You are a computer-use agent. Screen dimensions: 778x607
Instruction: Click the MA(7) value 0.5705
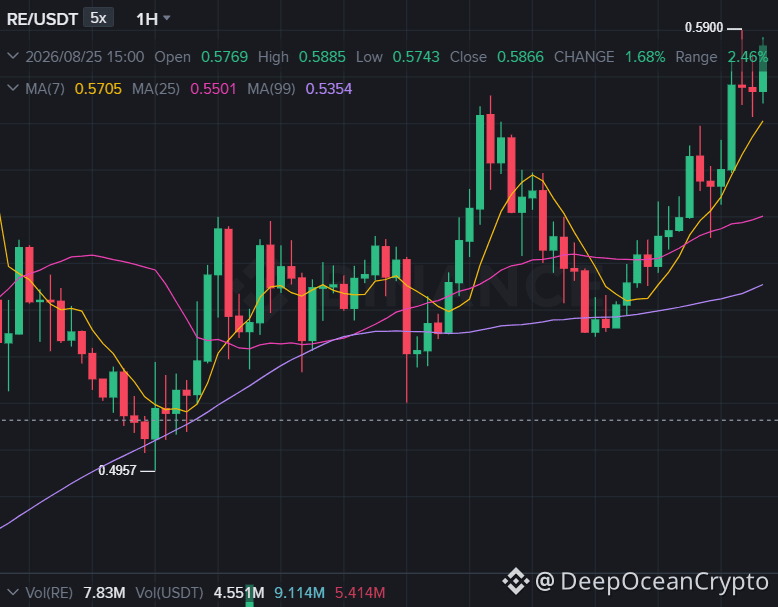(98, 89)
